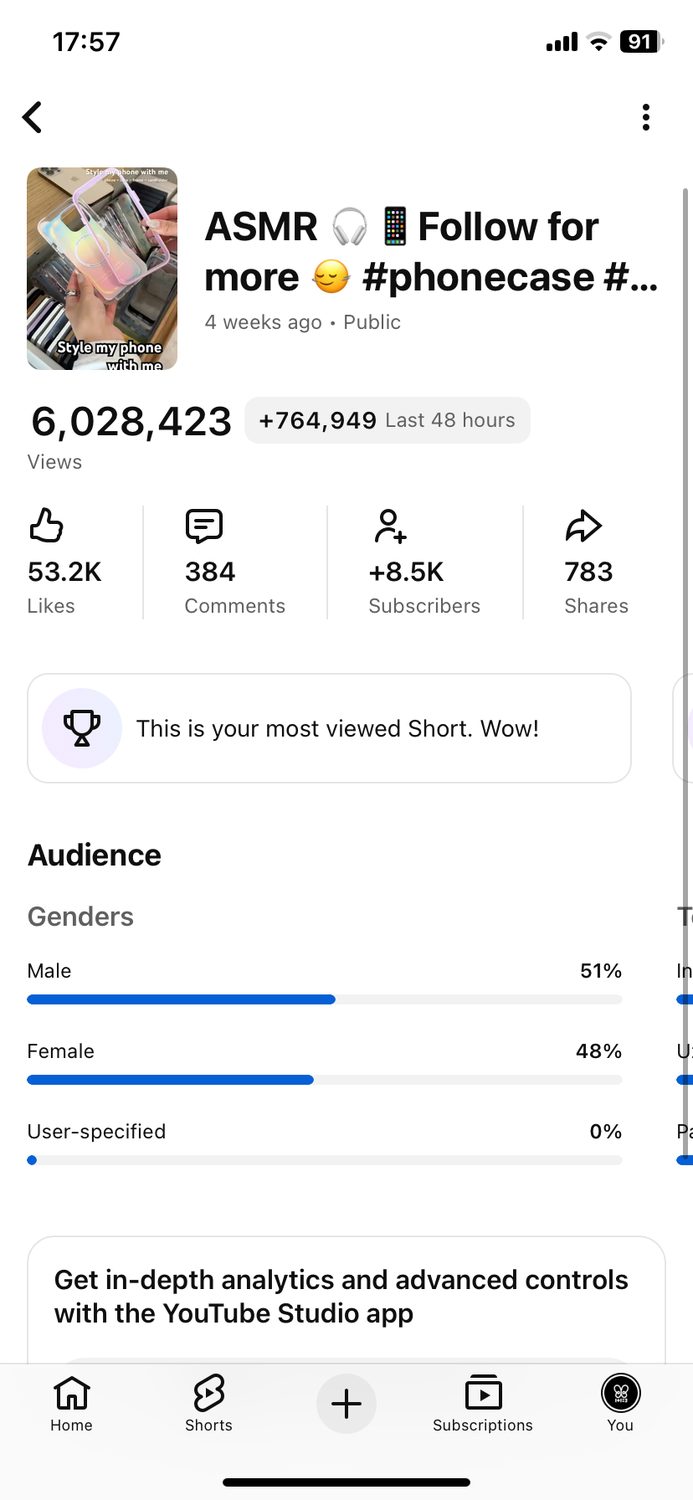Image resolution: width=693 pixels, height=1500 pixels.
Task: Open the phone case video thumbnail
Action: tap(102, 269)
